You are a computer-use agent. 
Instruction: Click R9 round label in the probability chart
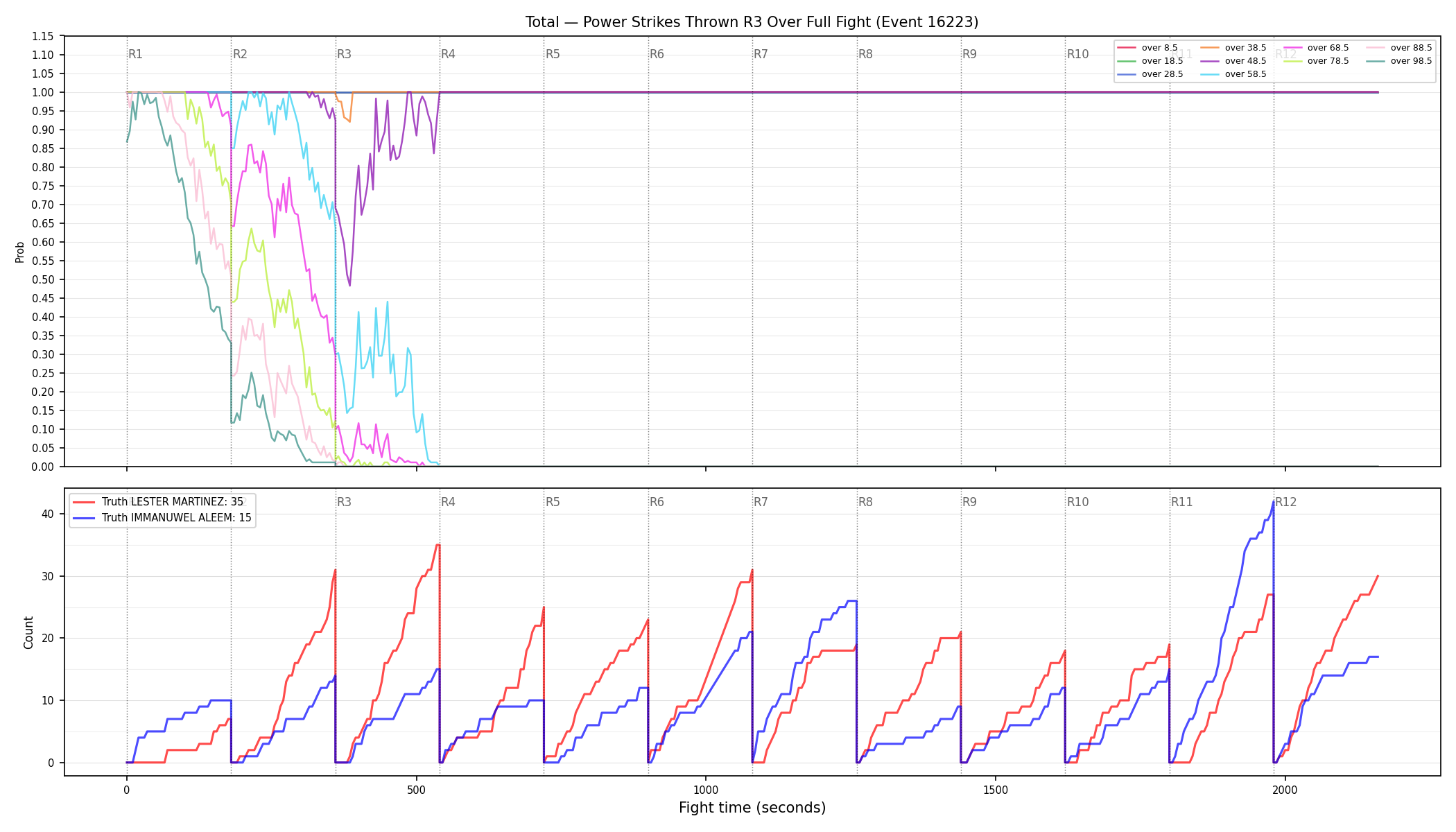point(969,54)
